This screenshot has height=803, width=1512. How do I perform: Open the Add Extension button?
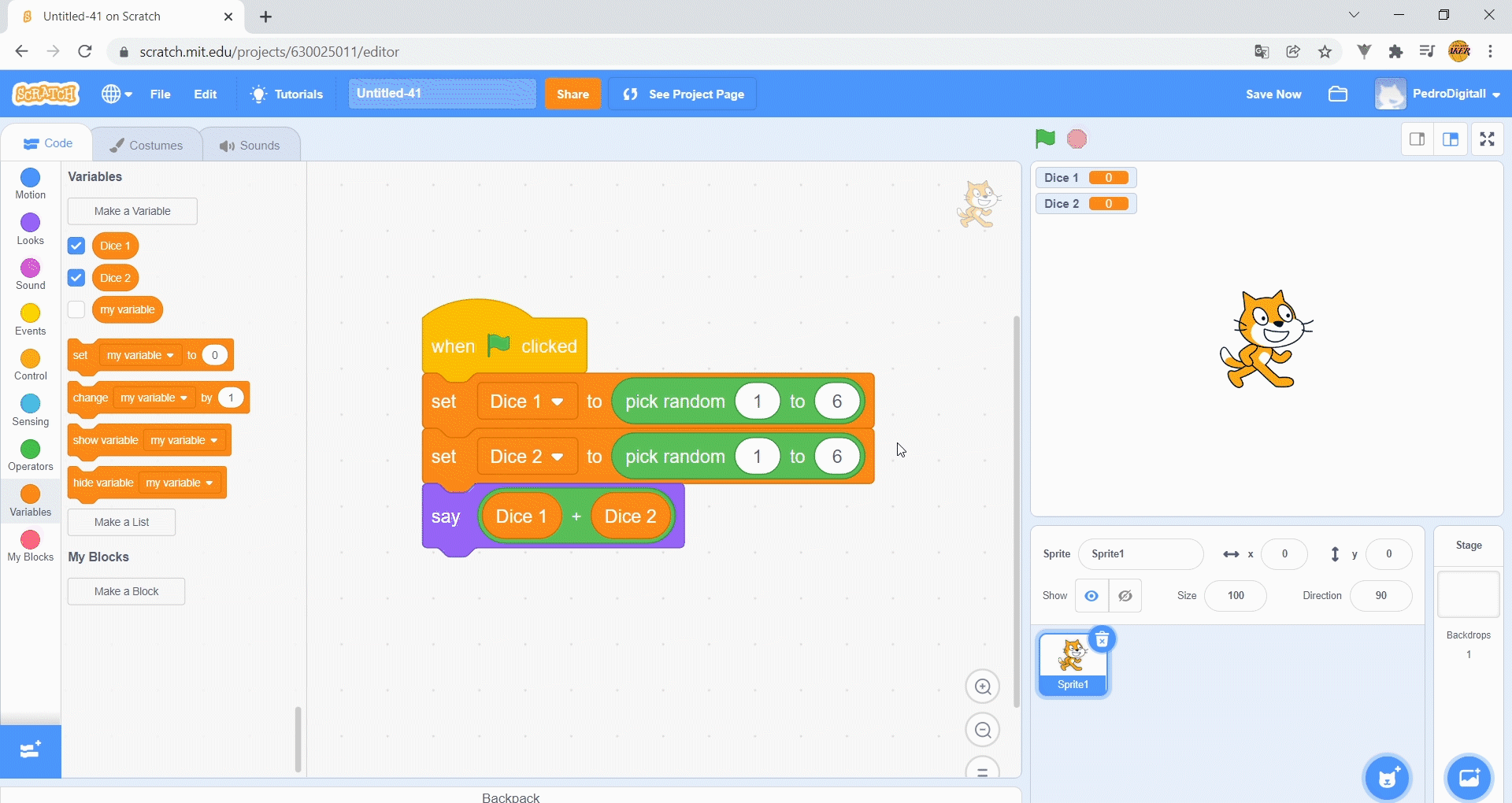[x=31, y=750]
